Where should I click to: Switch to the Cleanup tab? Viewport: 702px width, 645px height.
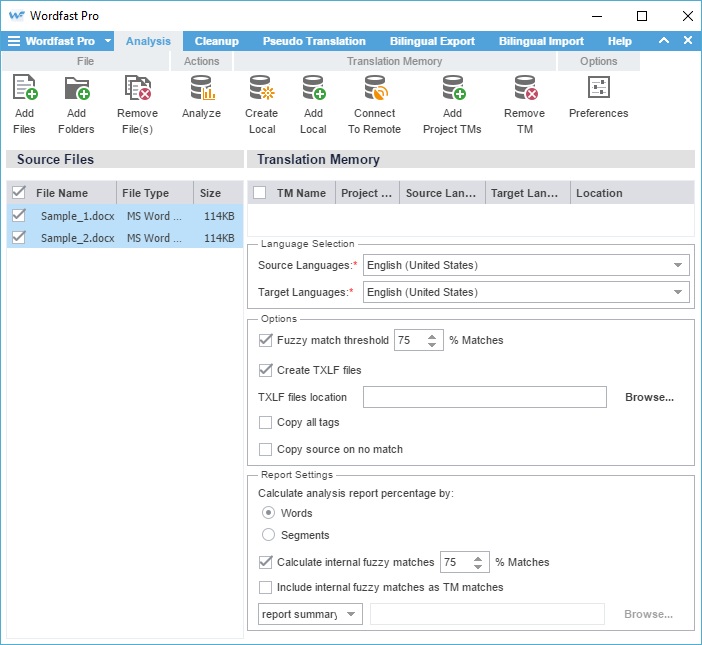(216, 41)
